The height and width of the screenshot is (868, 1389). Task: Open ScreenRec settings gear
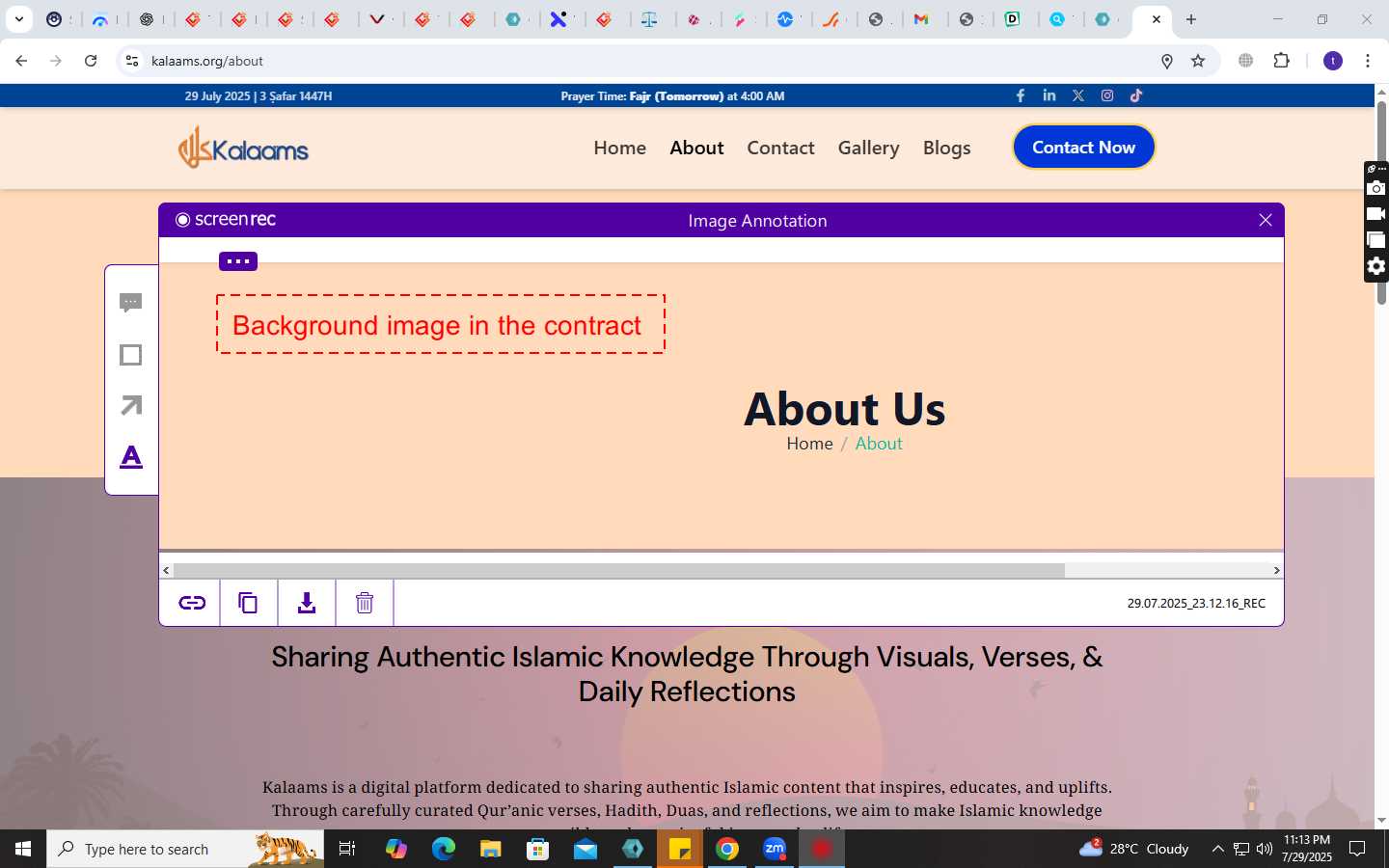1376,266
